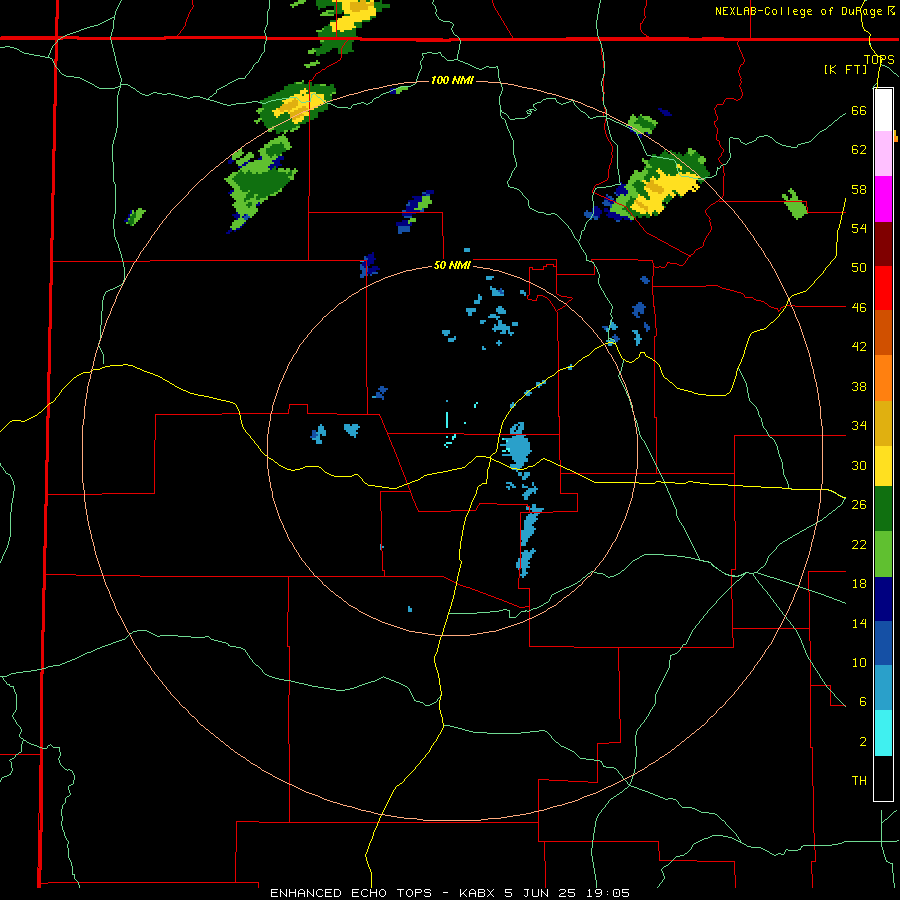Click the legend value "66"

(859, 110)
